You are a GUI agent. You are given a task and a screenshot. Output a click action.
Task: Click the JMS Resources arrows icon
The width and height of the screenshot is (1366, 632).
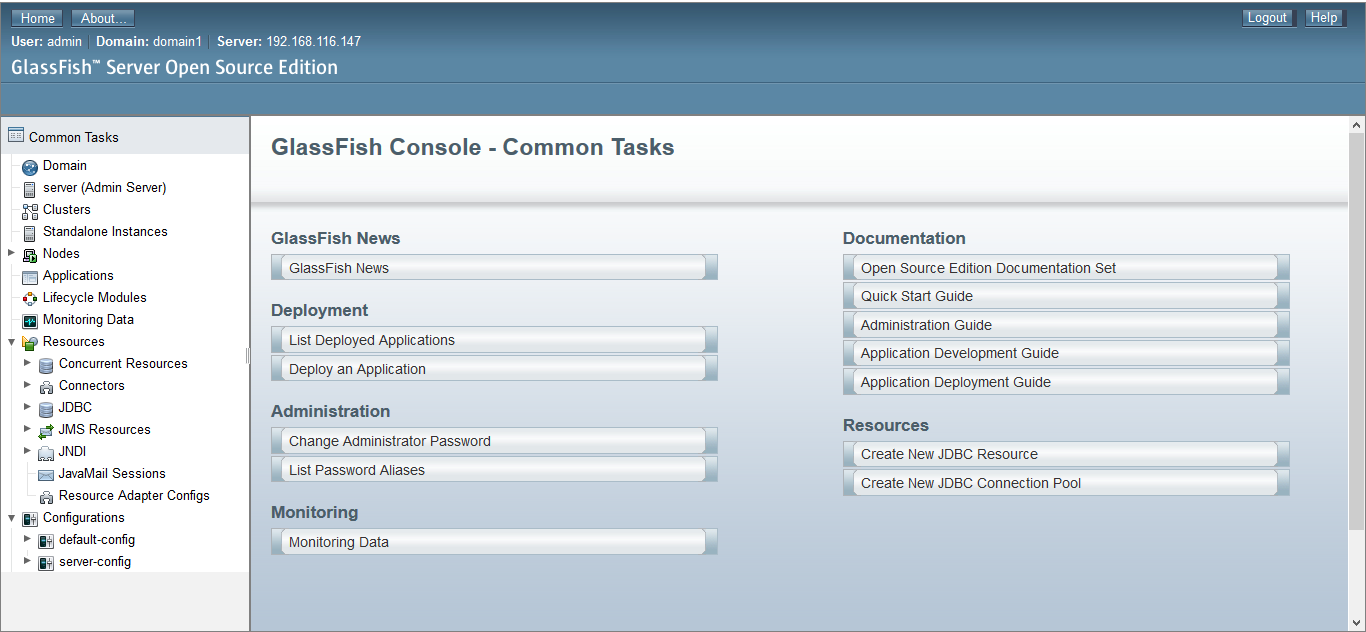click(46, 431)
